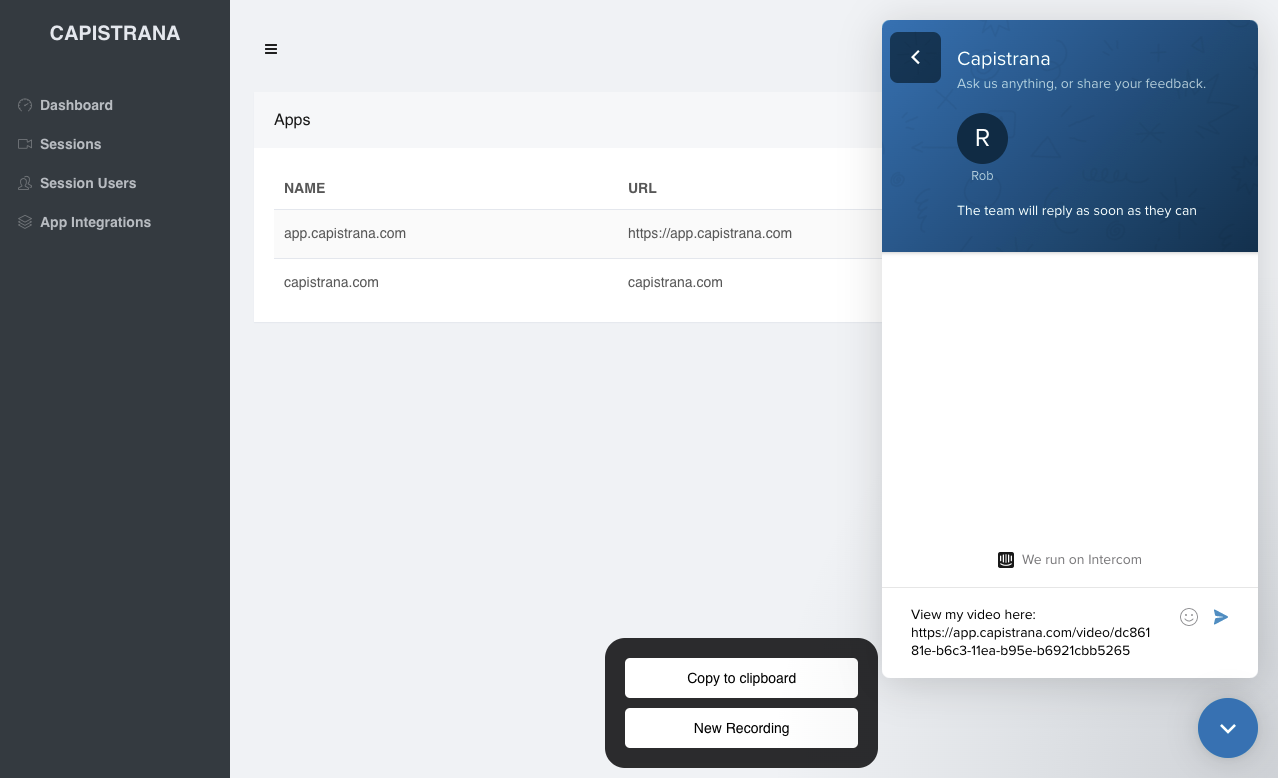Click Rob's avatar in chat header
The image size is (1278, 778).
(982, 138)
